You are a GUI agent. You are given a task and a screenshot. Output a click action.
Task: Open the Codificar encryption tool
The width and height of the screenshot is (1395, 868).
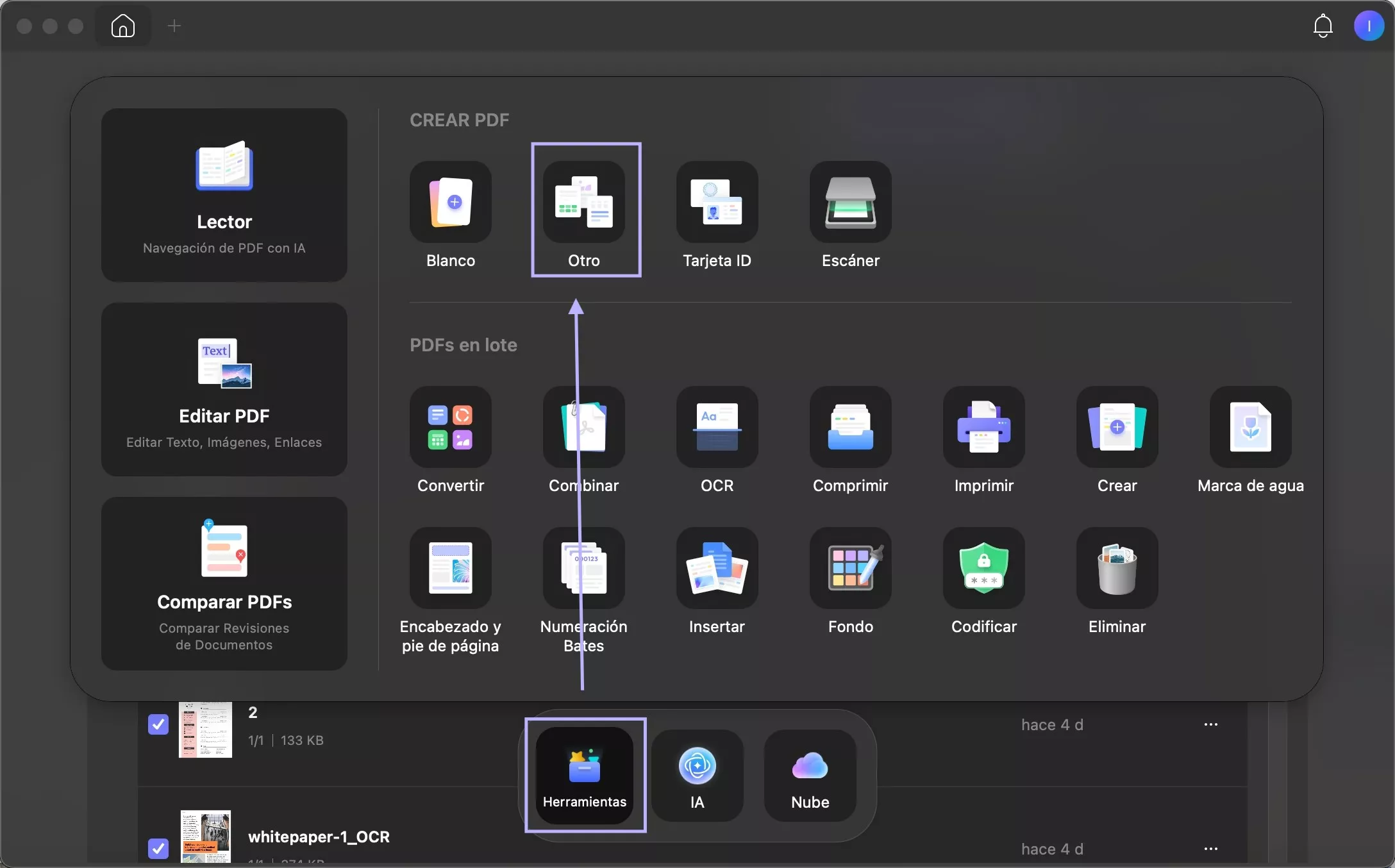tap(984, 568)
